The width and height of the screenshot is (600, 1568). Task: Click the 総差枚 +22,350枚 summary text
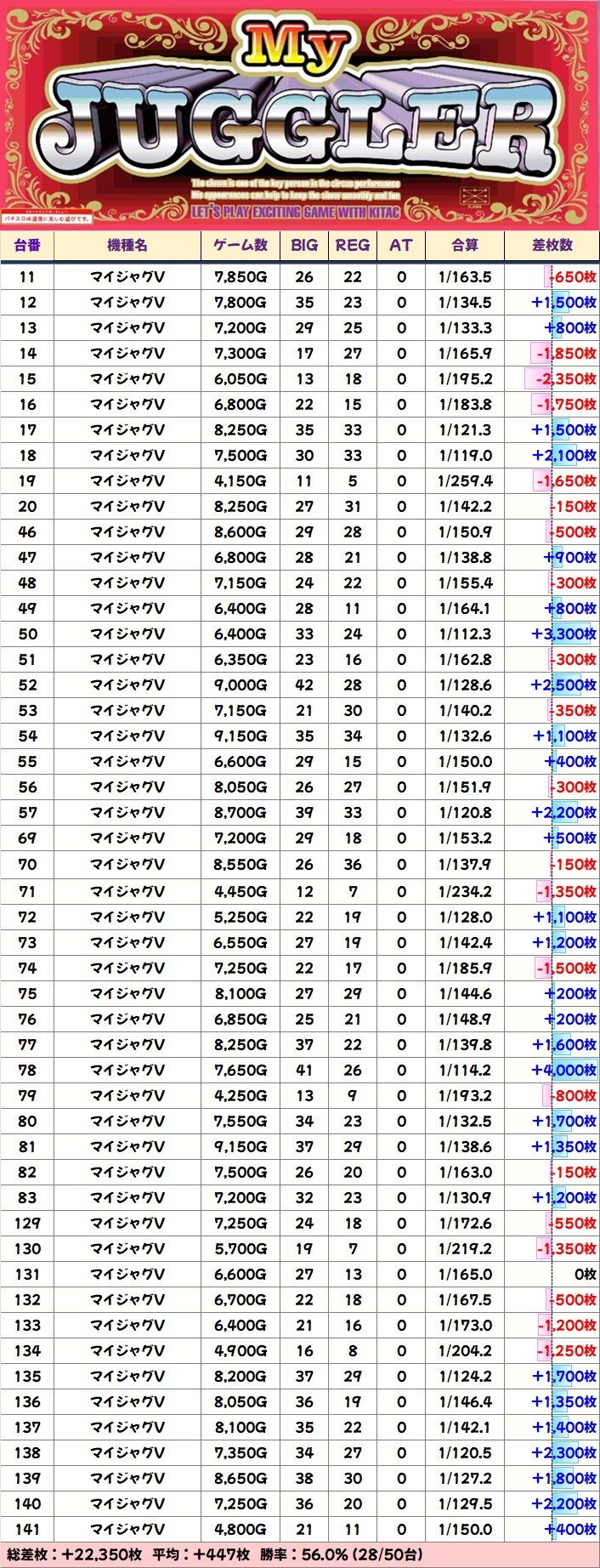pos(74,1555)
